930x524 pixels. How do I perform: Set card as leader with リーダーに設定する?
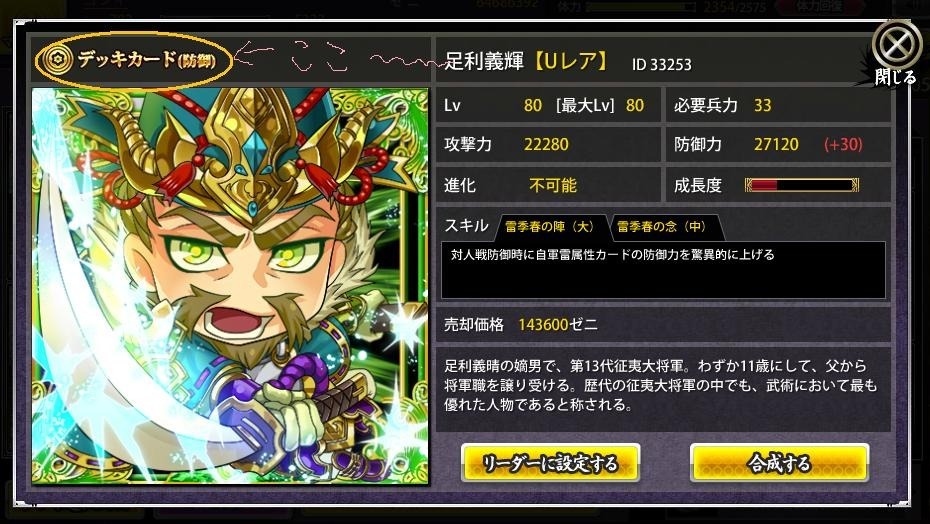[550, 463]
